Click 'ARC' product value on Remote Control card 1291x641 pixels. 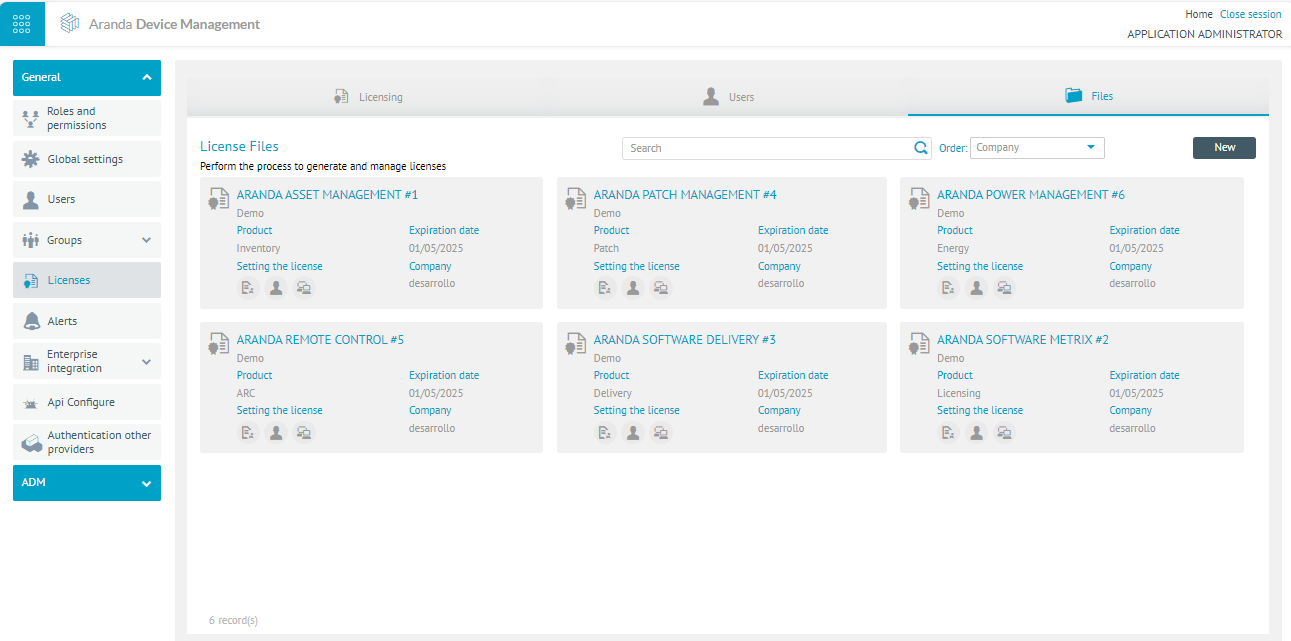click(247, 393)
